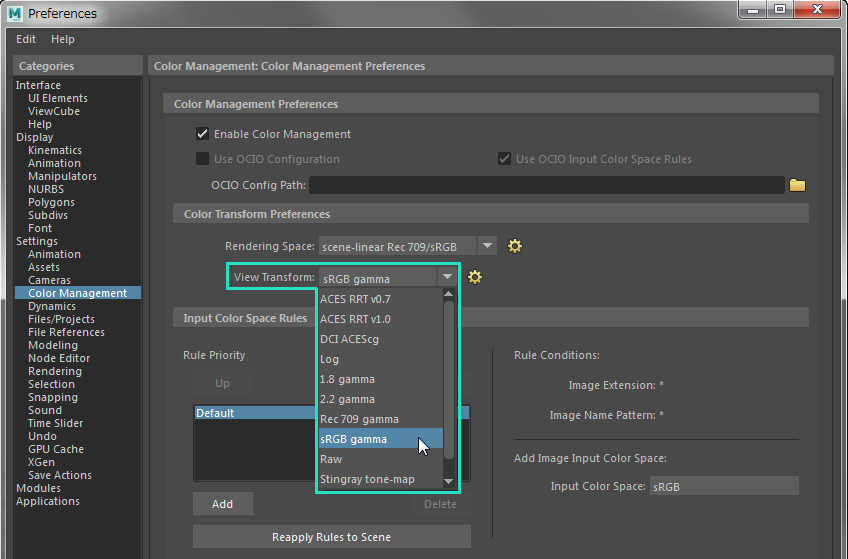848x559 pixels.
Task: Select Rendering category
Action: 55,370
